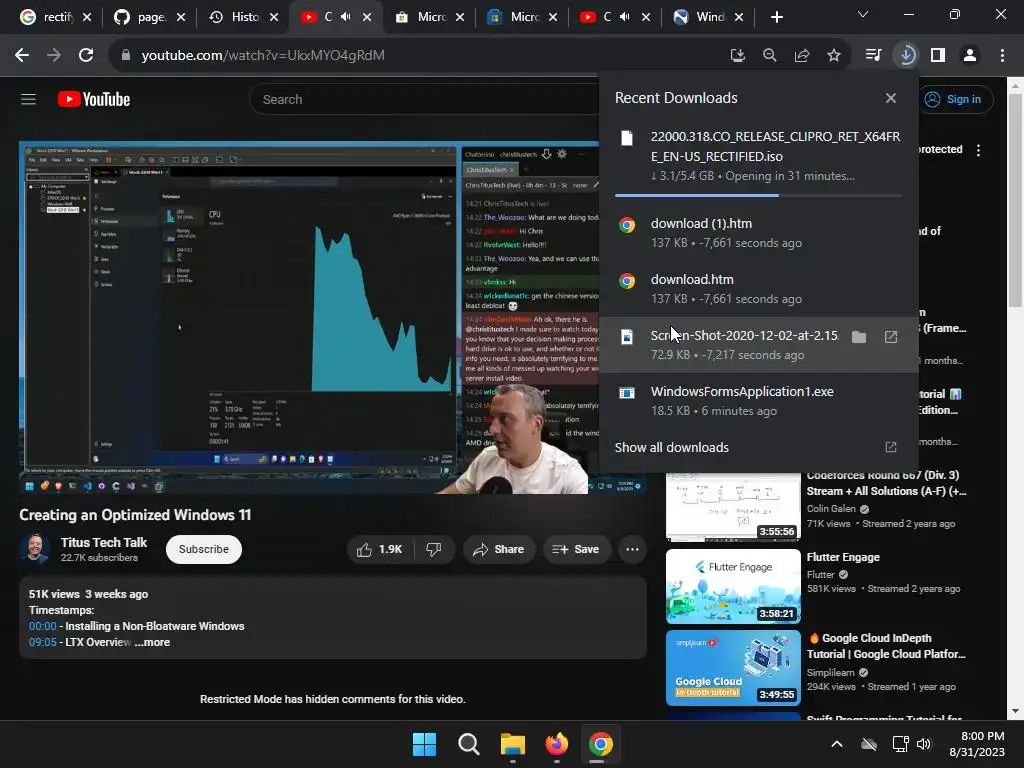This screenshot has width=1024, height=768.
Task: Expand video description with ...more
Action: 152,643
